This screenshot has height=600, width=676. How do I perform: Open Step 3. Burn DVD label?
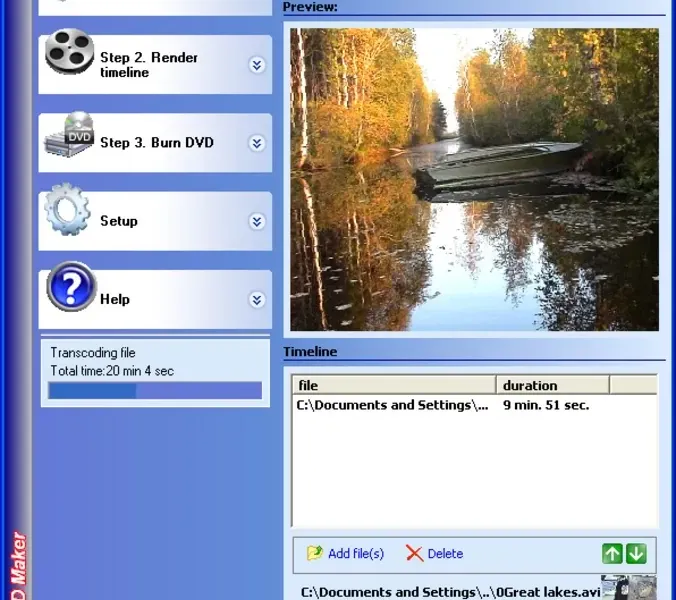(x=157, y=143)
